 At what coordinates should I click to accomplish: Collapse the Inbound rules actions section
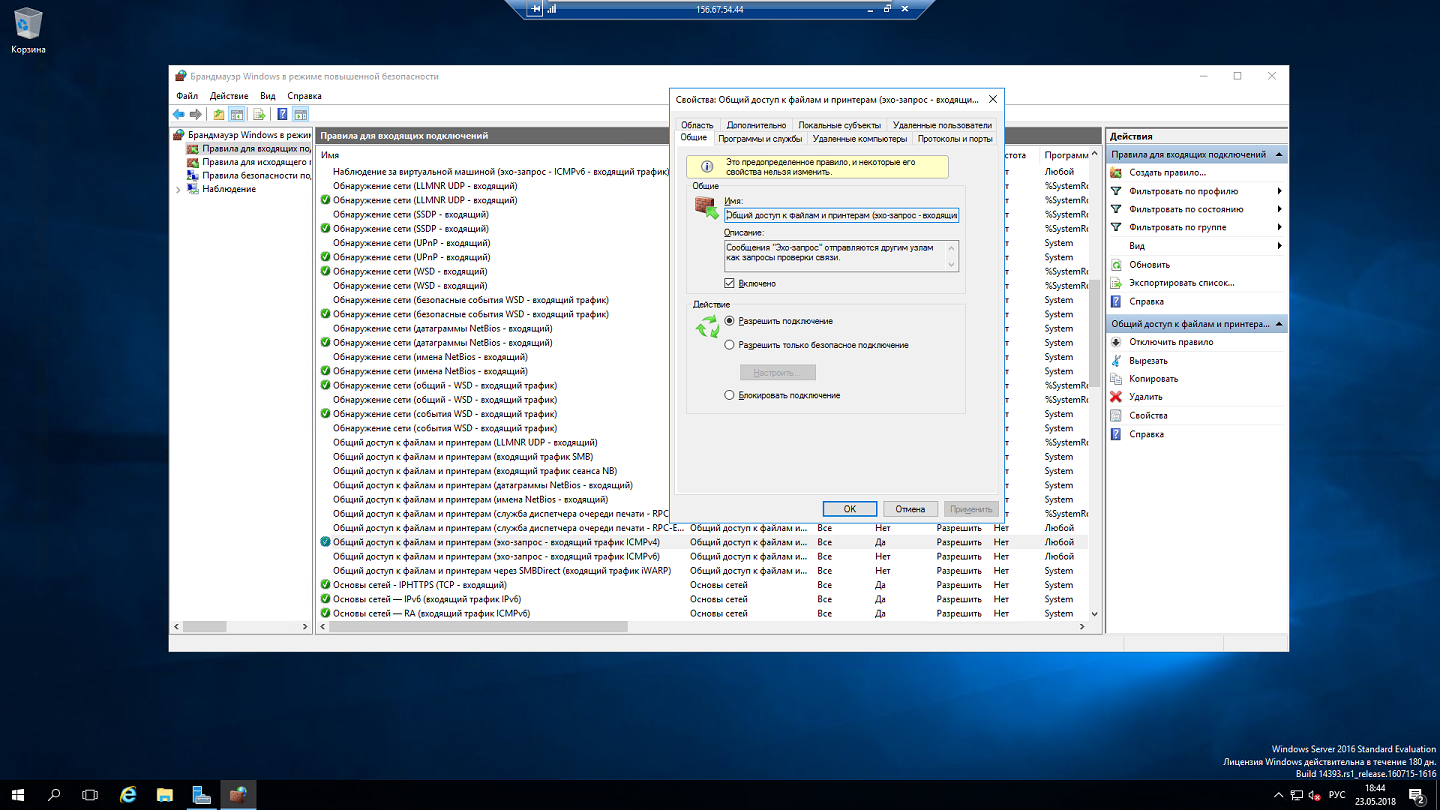click(1279, 155)
